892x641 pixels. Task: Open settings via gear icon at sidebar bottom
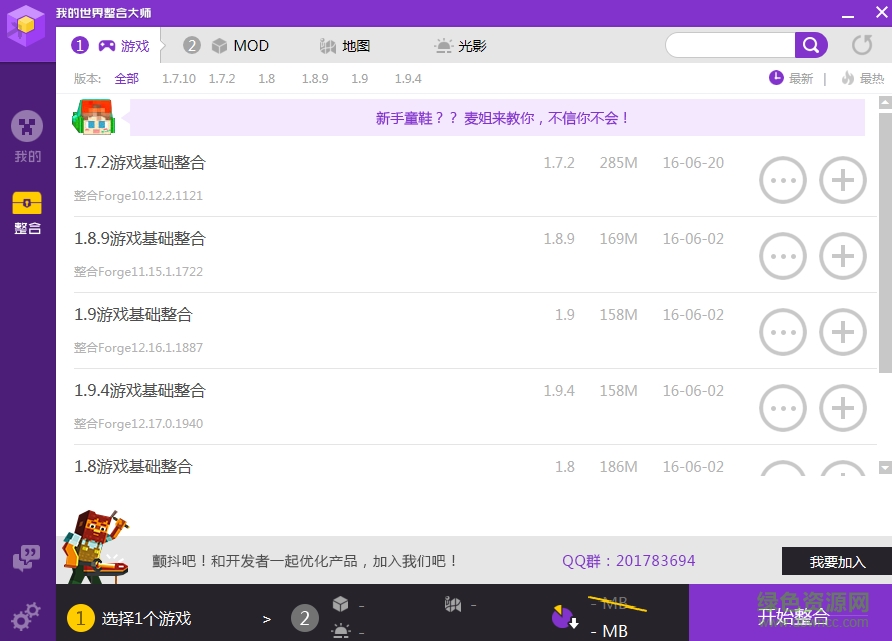pyautogui.click(x=27, y=616)
